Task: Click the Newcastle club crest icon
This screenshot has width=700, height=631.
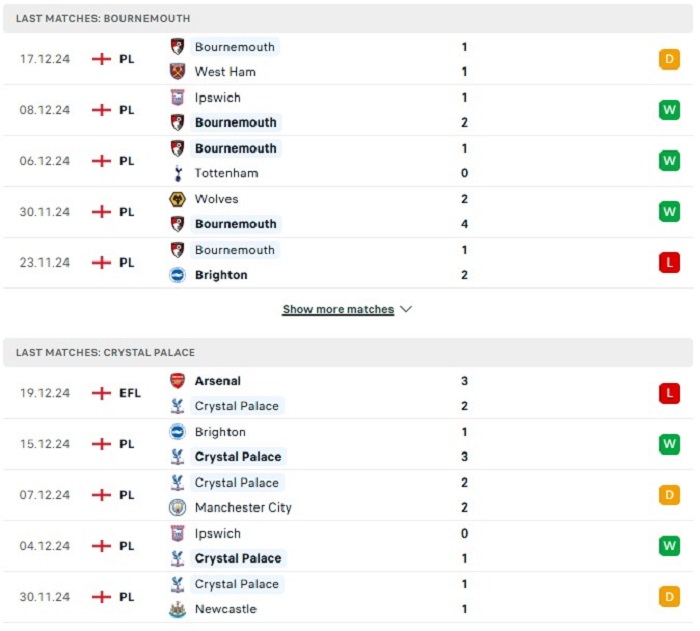Action: coord(177,609)
